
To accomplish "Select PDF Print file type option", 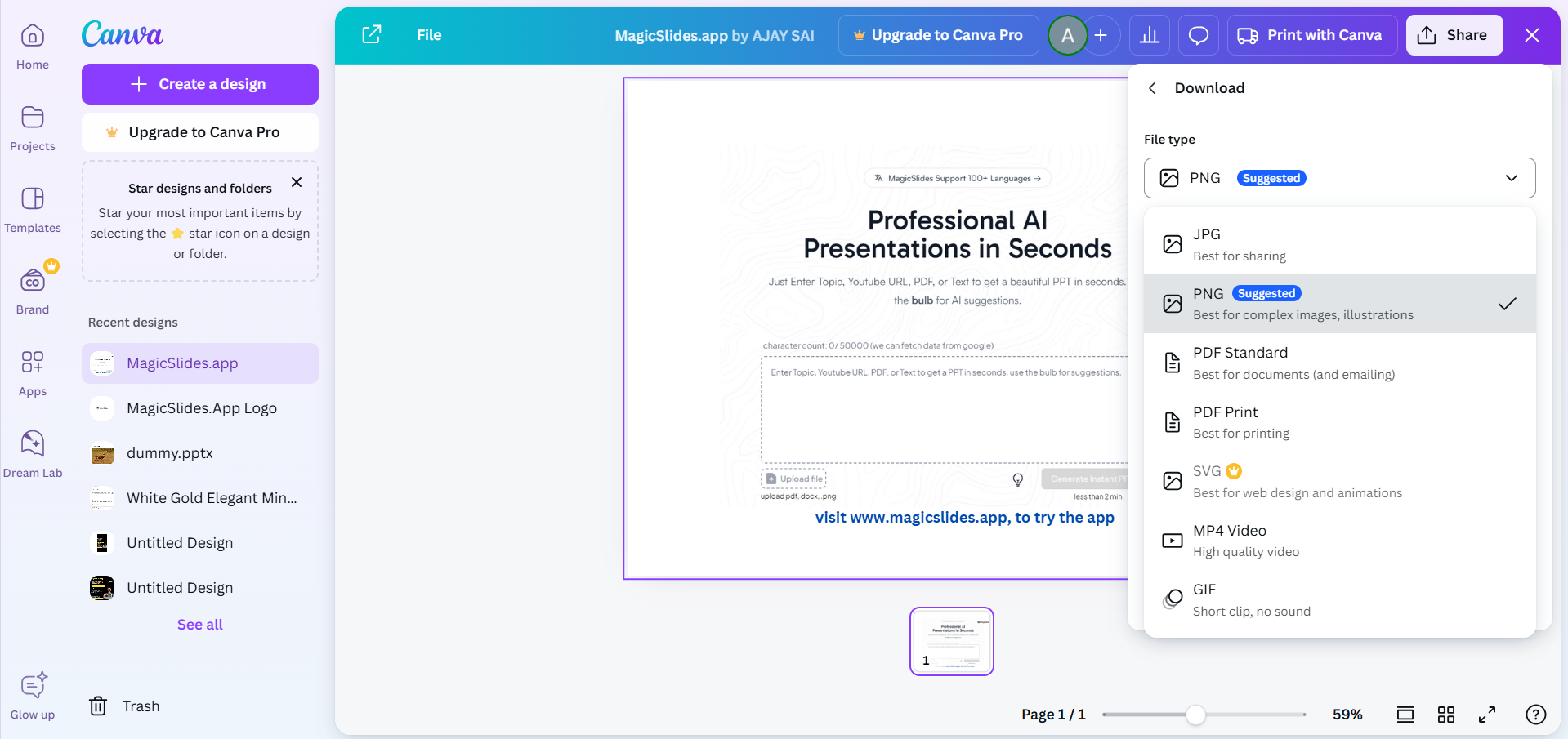I will pyautogui.click(x=1340, y=422).
